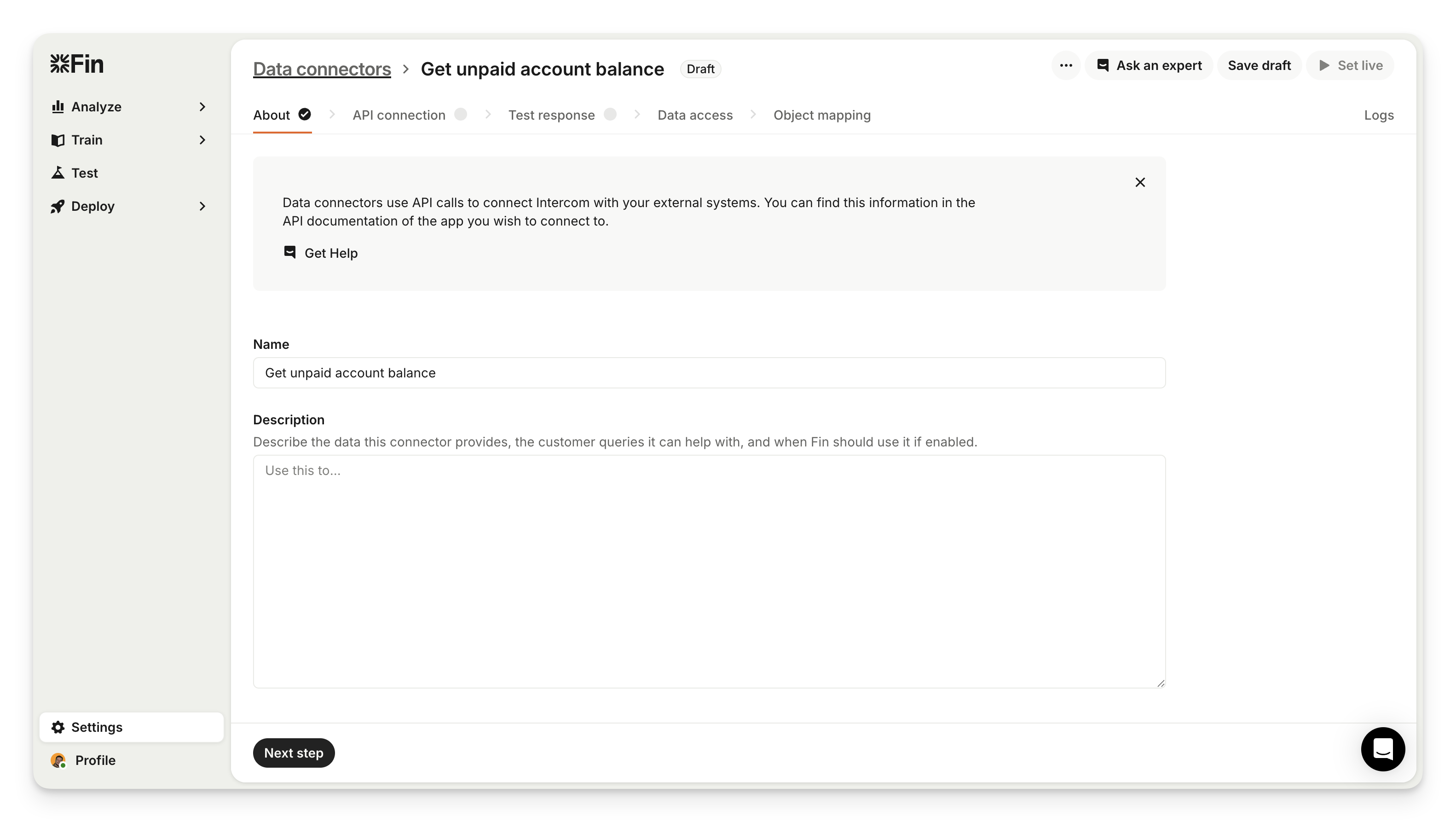1456x822 pixels.
Task: Click Save draft button
Action: 1259,65
